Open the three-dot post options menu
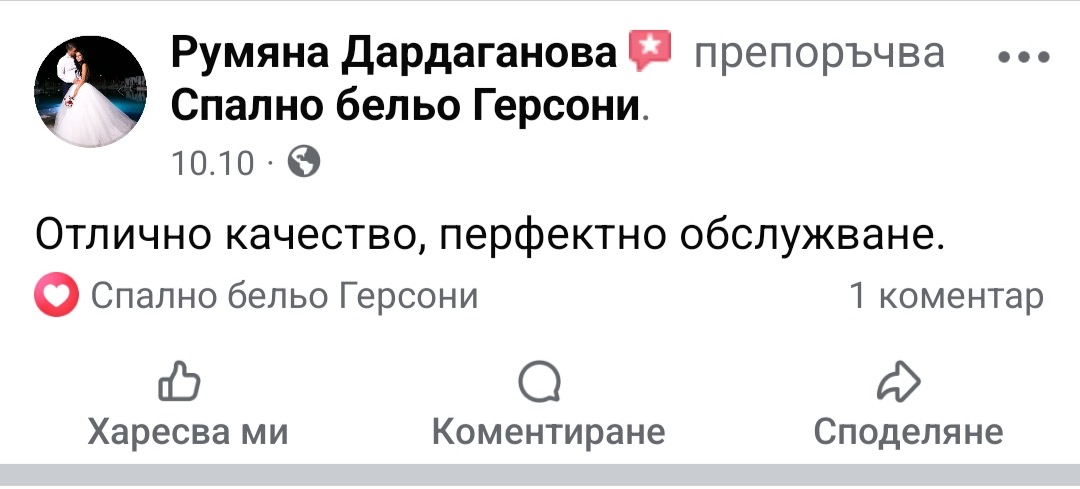The width and height of the screenshot is (1080, 489). (x=1024, y=57)
